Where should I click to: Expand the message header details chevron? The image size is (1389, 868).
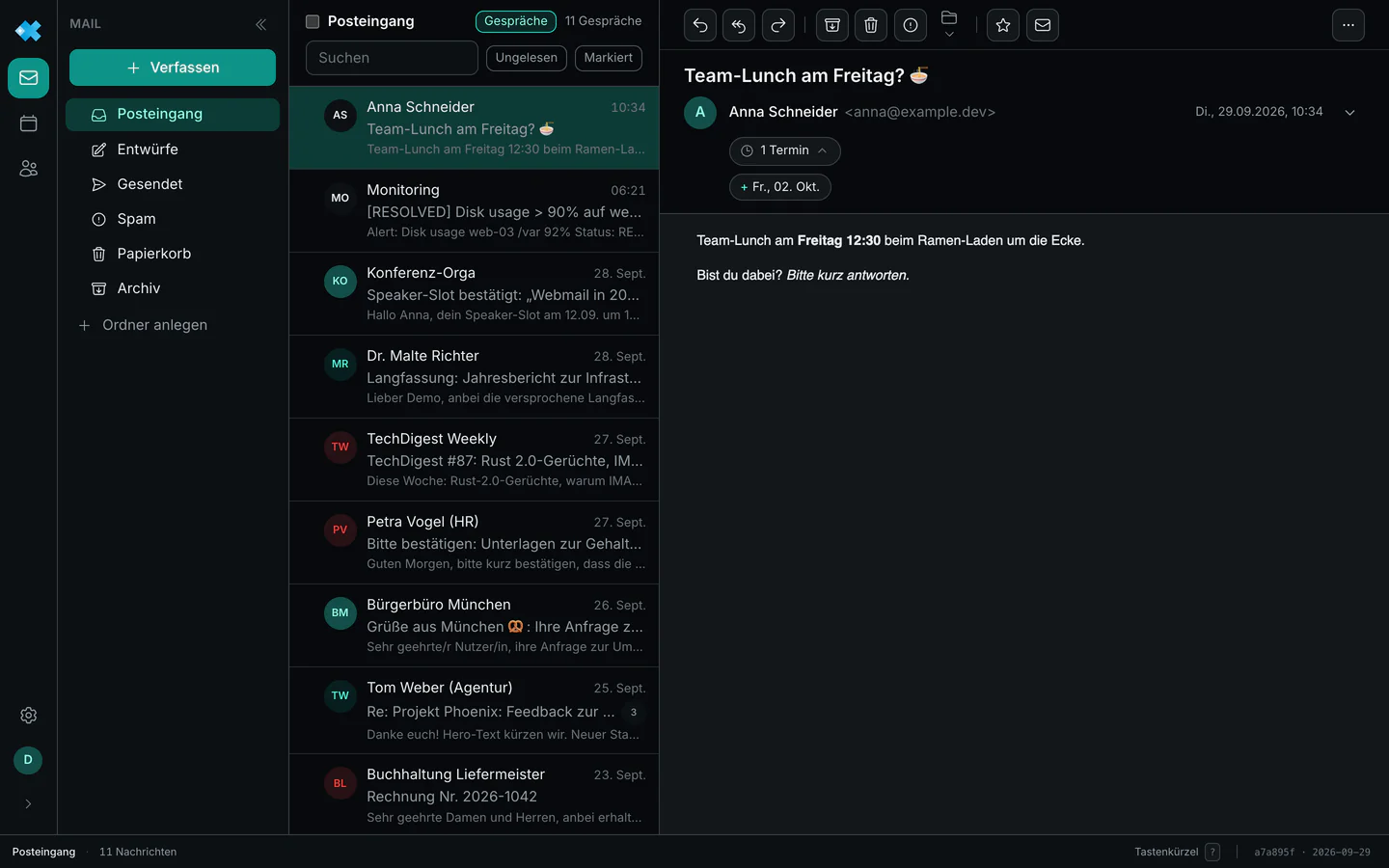[x=1350, y=113]
